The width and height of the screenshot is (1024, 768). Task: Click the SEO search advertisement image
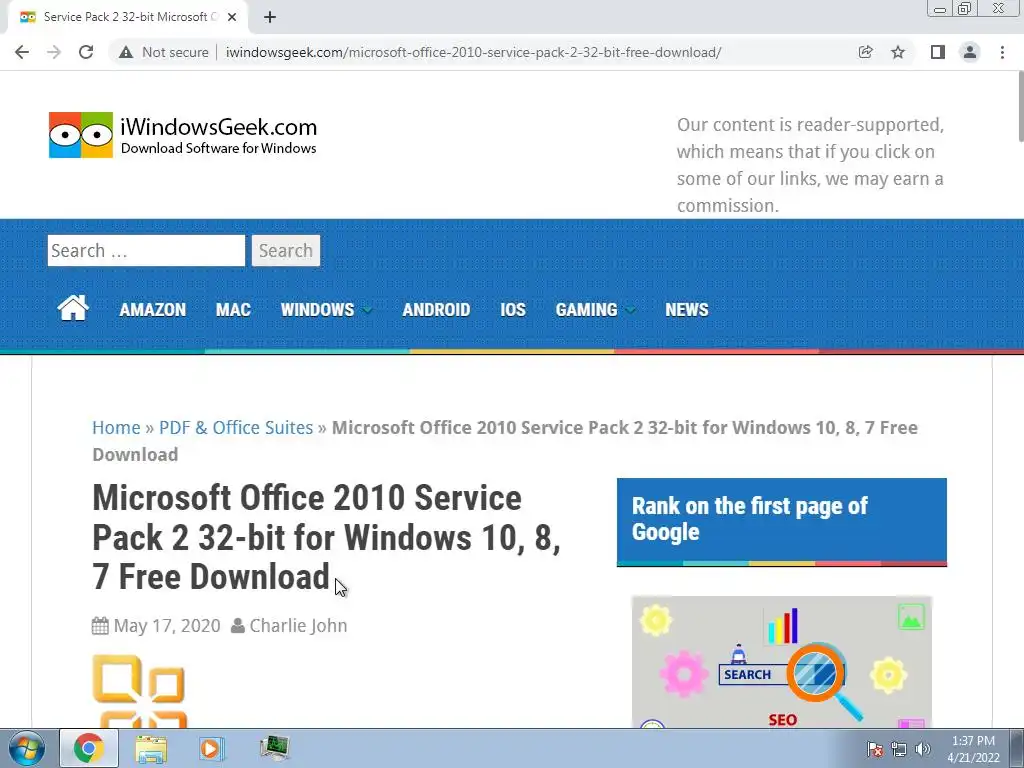(782, 662)
